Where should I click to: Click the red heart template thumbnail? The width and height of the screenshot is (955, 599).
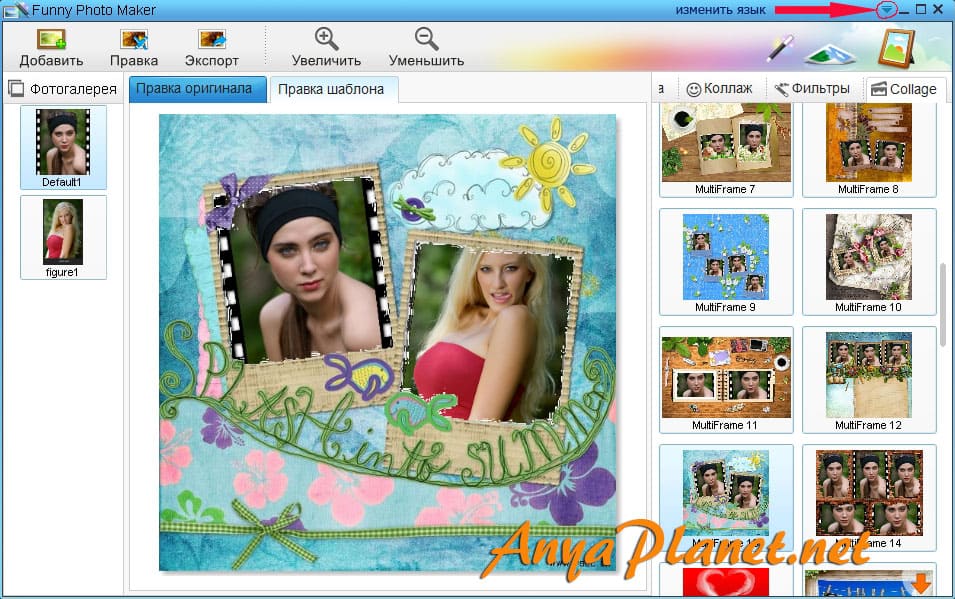[x=726, y=581]
